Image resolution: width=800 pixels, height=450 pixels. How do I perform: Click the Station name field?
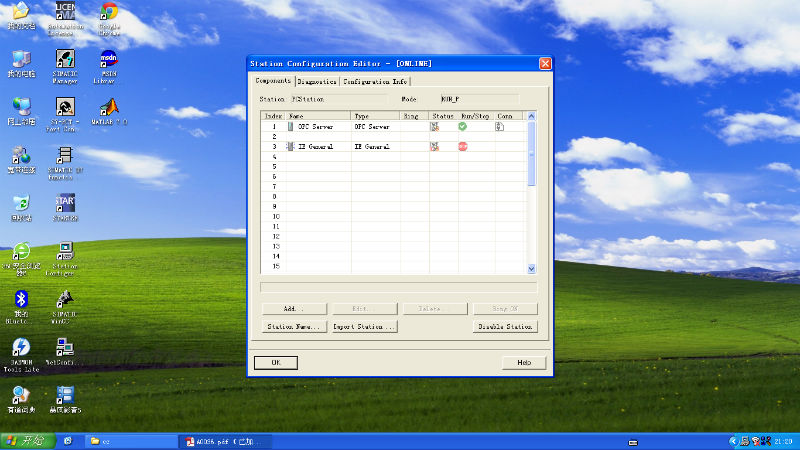(339, 99)
